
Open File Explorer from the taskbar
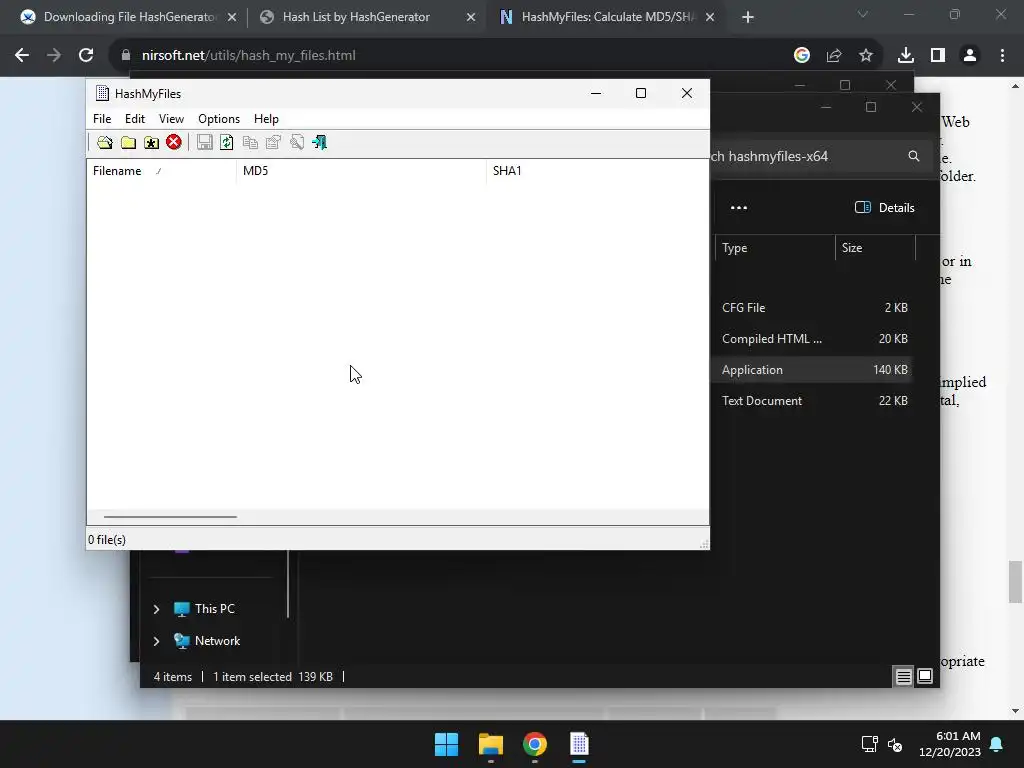tap(491, 744)
